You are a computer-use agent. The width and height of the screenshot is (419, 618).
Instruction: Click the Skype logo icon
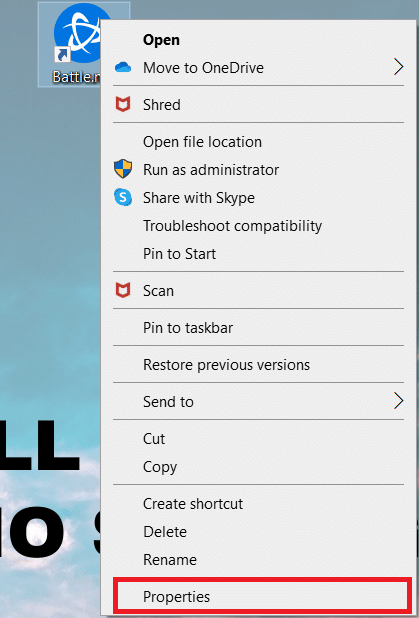tap(123, 197)
